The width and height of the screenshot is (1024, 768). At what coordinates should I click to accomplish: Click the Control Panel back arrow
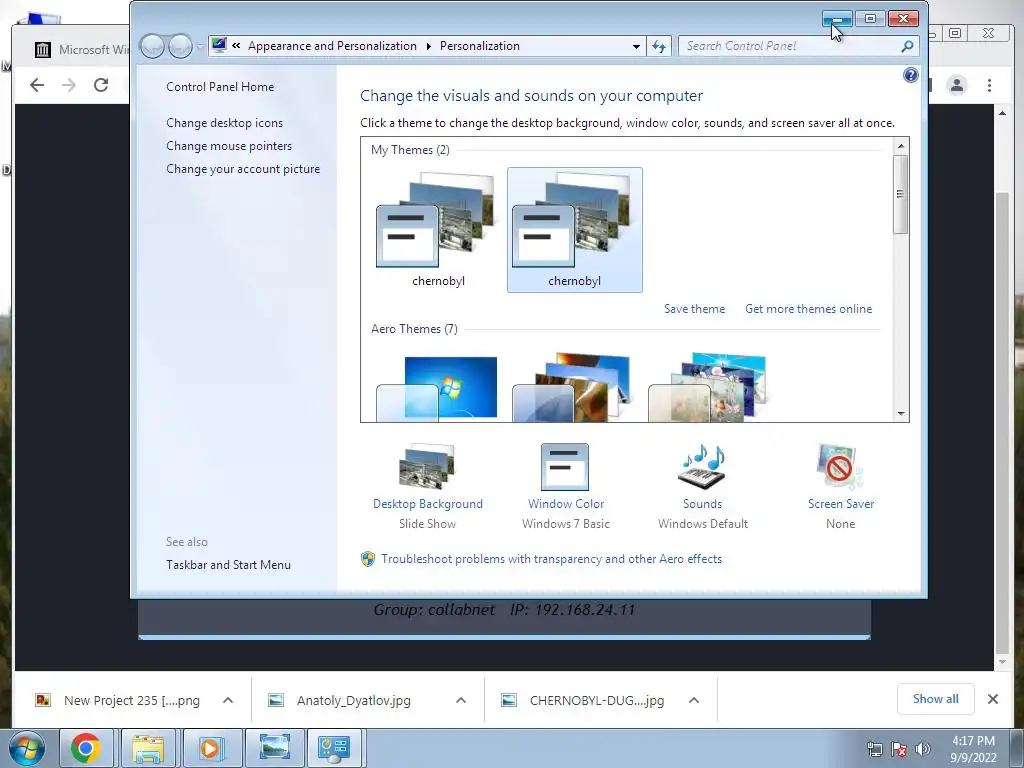point(152,46)
